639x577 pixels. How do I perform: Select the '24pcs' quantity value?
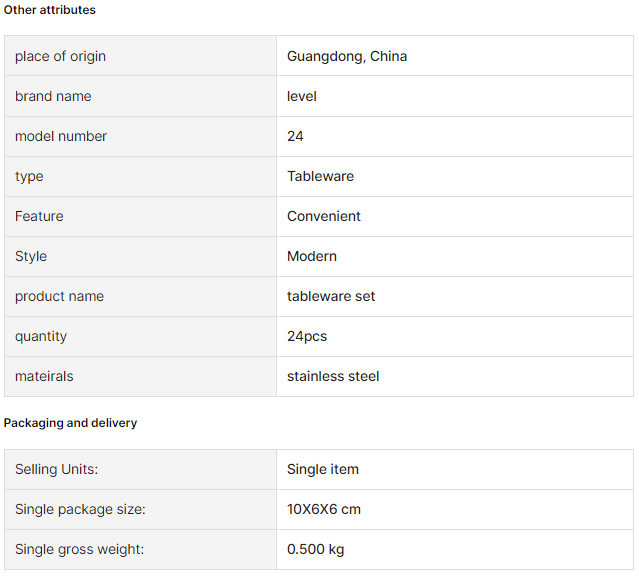pos(307,337)
